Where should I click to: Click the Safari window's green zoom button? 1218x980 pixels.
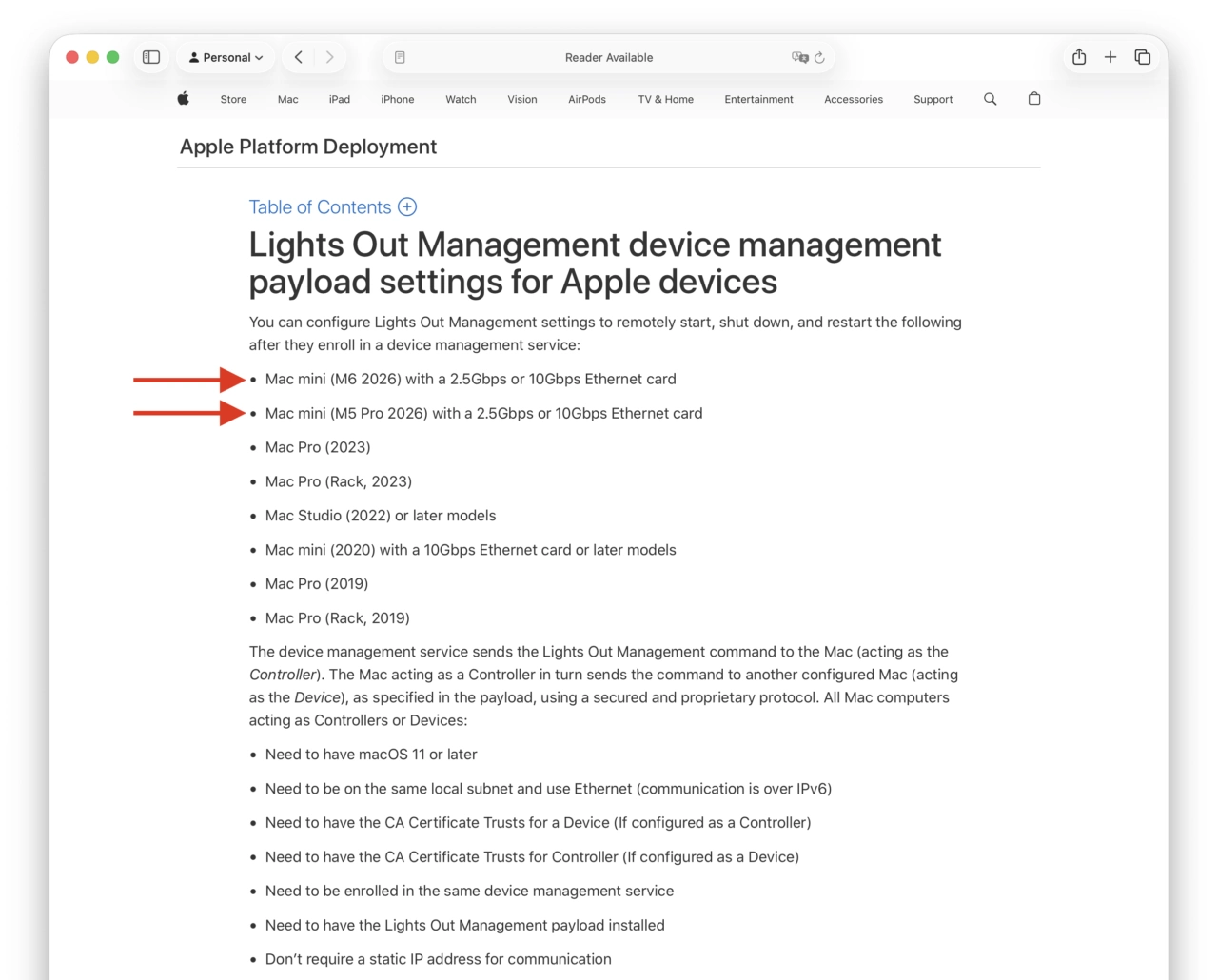112,57
